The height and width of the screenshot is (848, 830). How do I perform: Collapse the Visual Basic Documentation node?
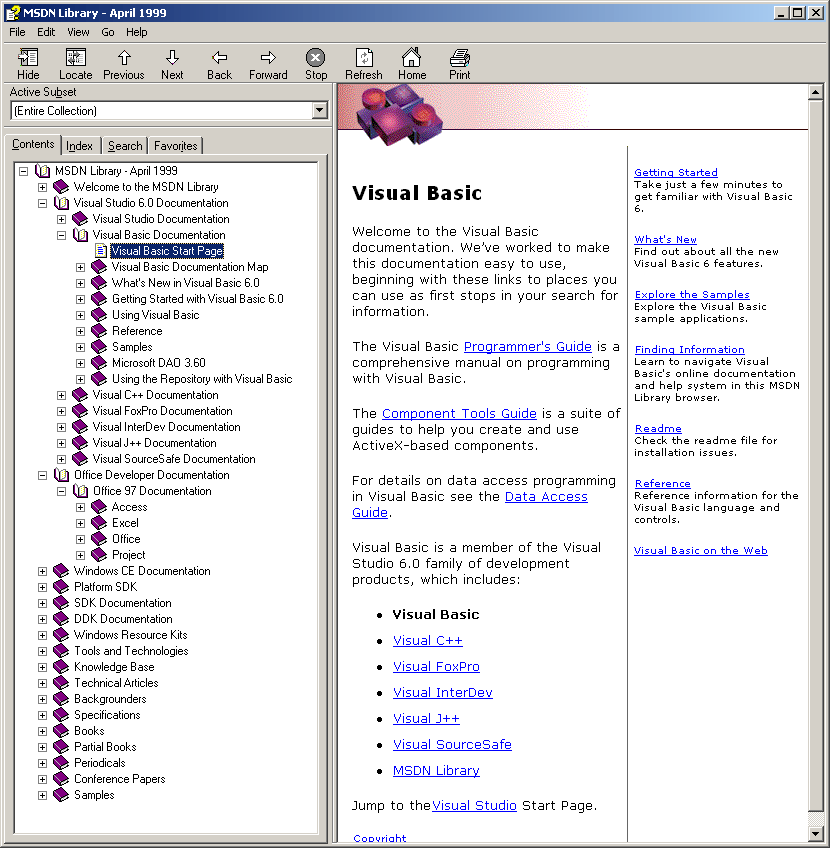62,235
